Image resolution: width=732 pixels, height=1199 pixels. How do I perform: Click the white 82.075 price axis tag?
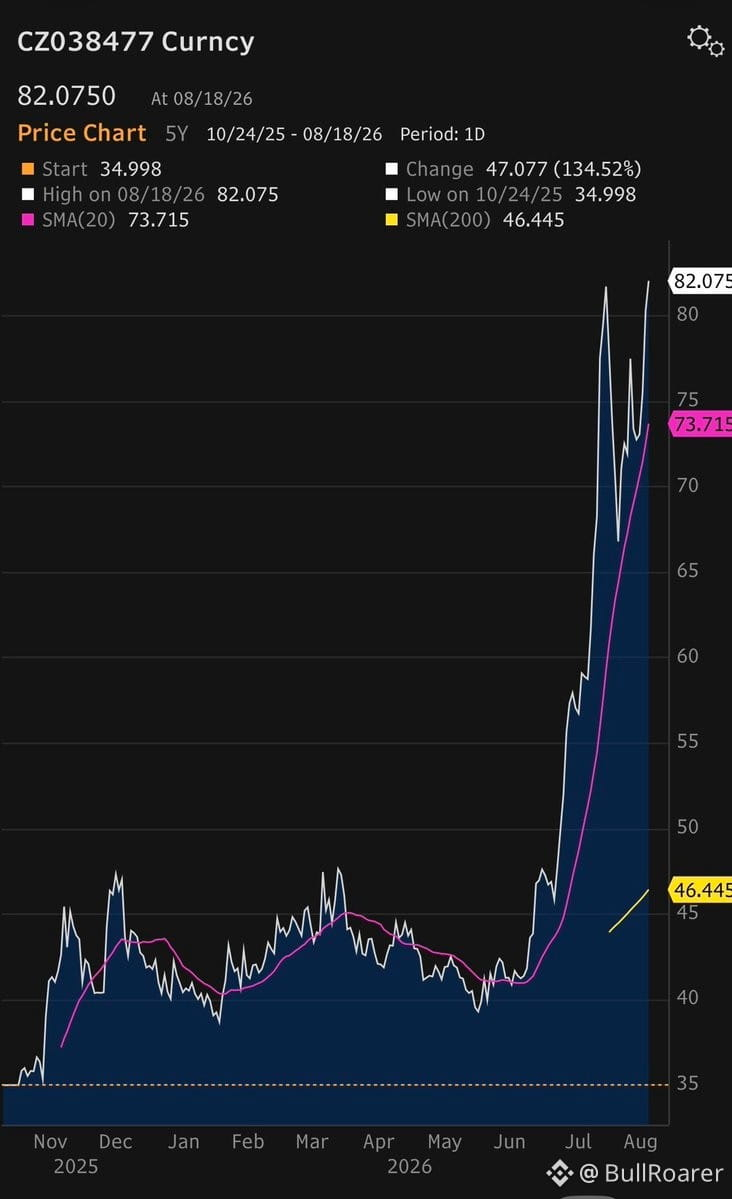[701, 281]
